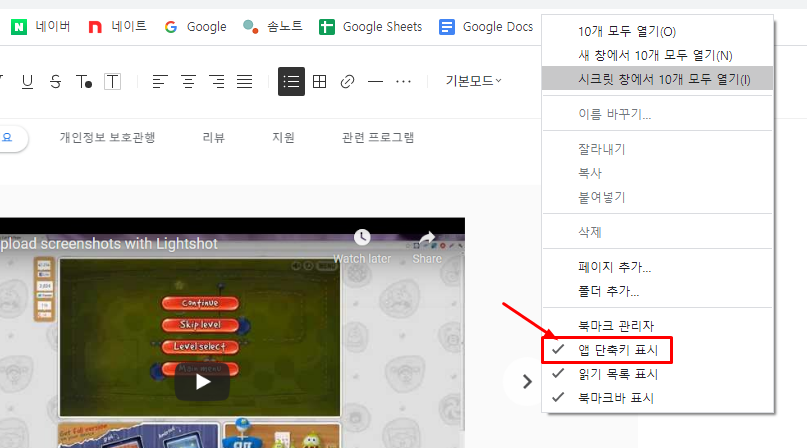Image resolution: width=807 pixels, height=448 pixels.
Task: Open text background box tool
Action: [x=112, y=81]
